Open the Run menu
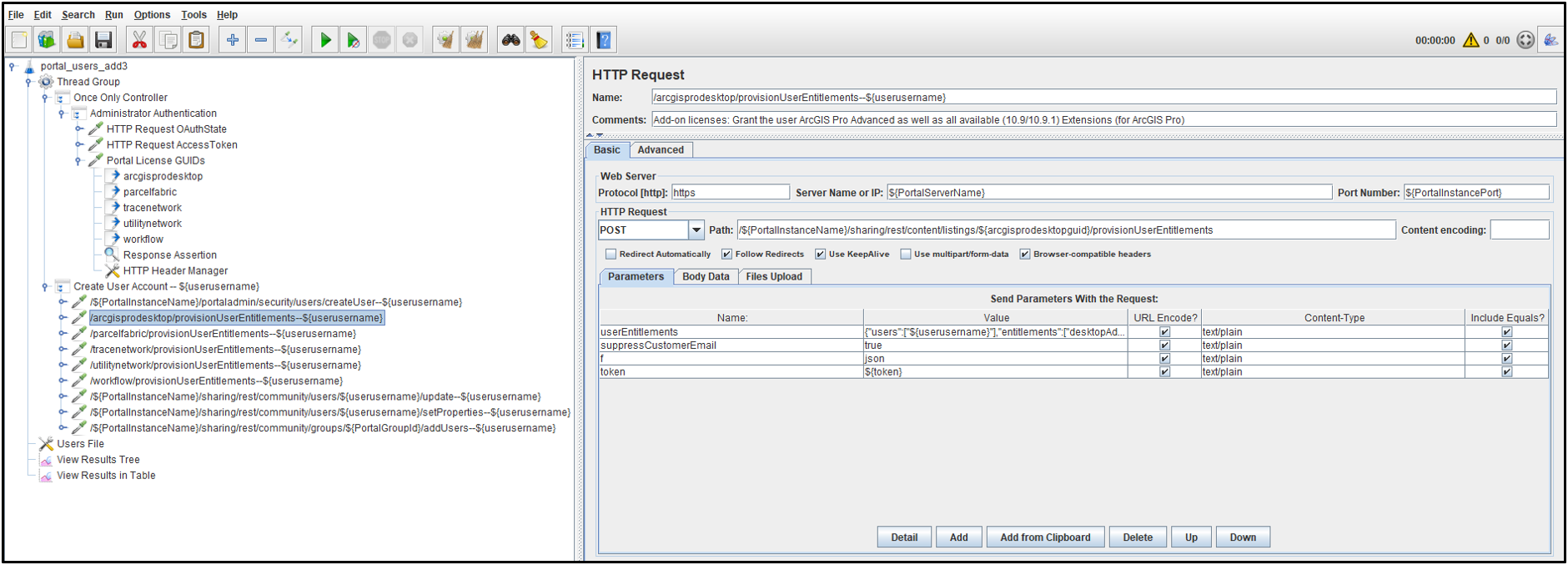Image resolution: width=1568 pixels, height=565 pixels. tap(114, 15)
